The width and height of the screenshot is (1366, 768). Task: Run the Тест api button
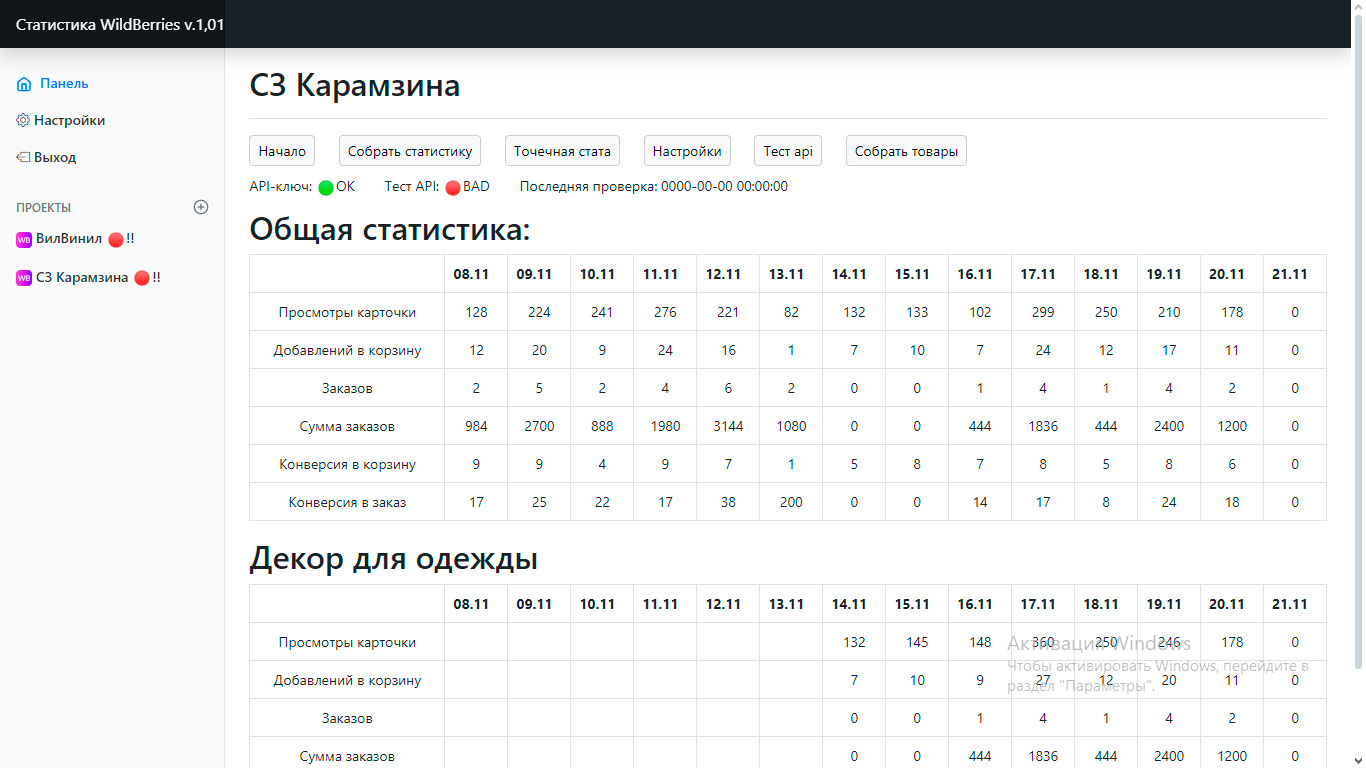[788, 151]
